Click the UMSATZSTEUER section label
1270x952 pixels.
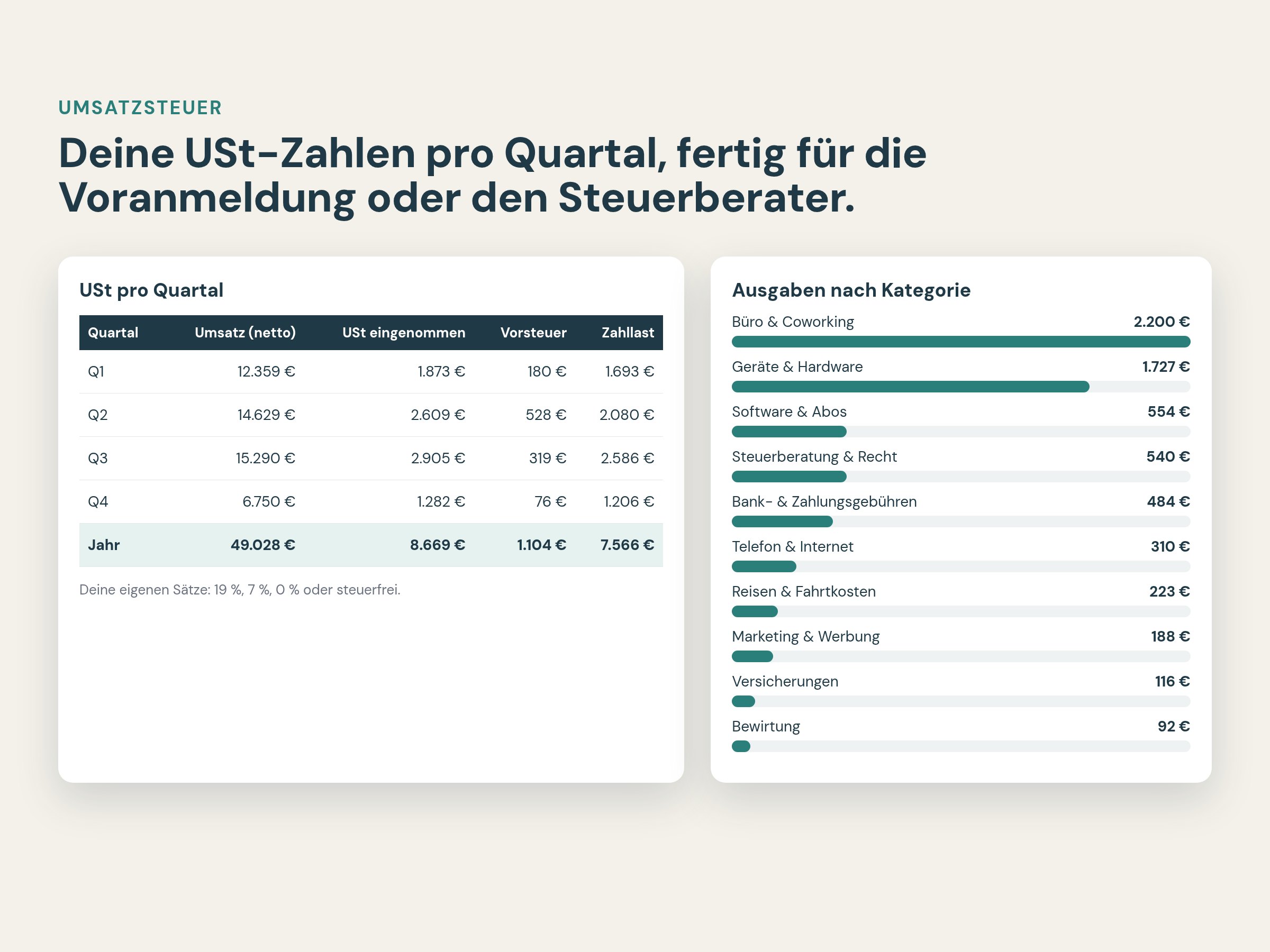tap(140, 108)
